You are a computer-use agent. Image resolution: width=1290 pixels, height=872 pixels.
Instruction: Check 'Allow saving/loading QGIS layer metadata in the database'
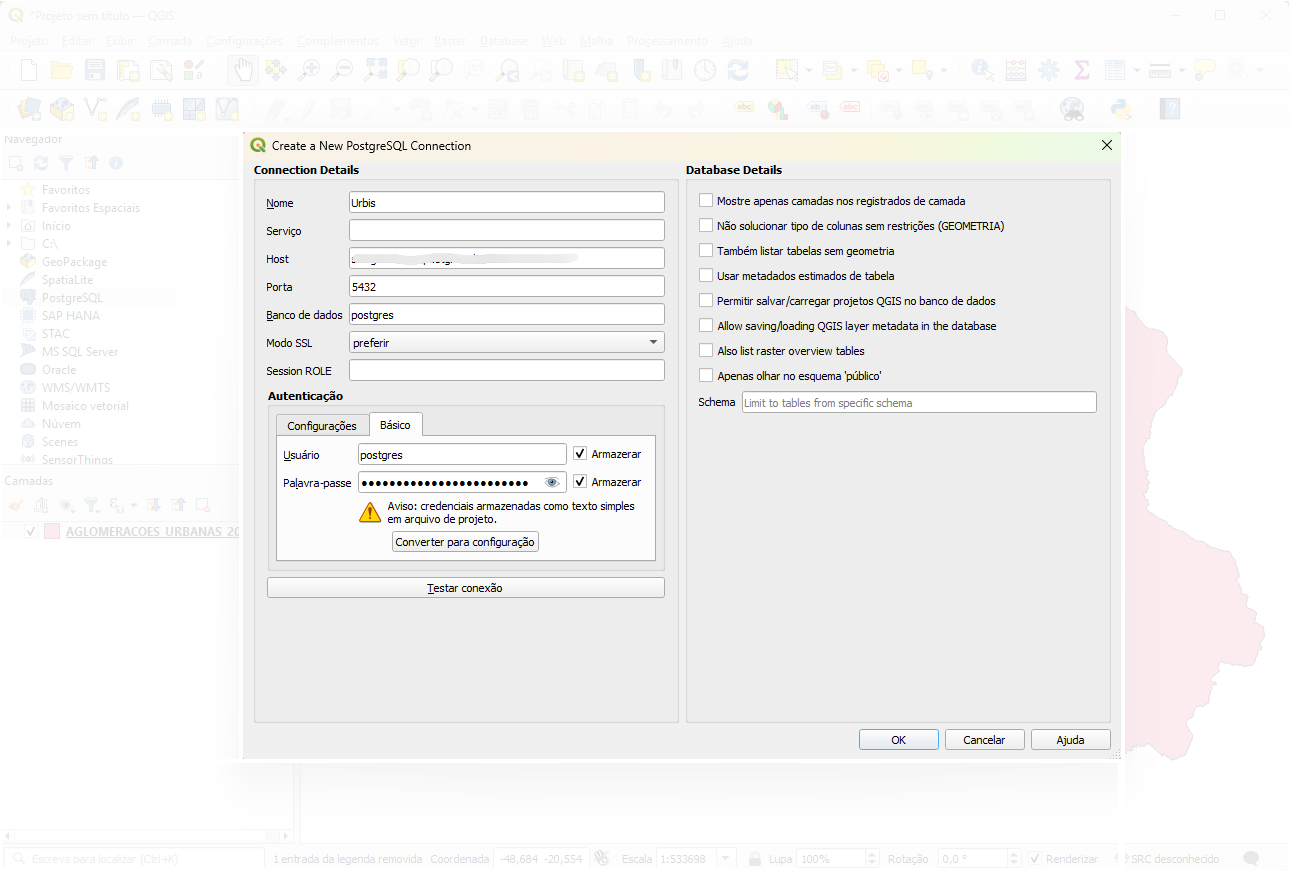707,326
